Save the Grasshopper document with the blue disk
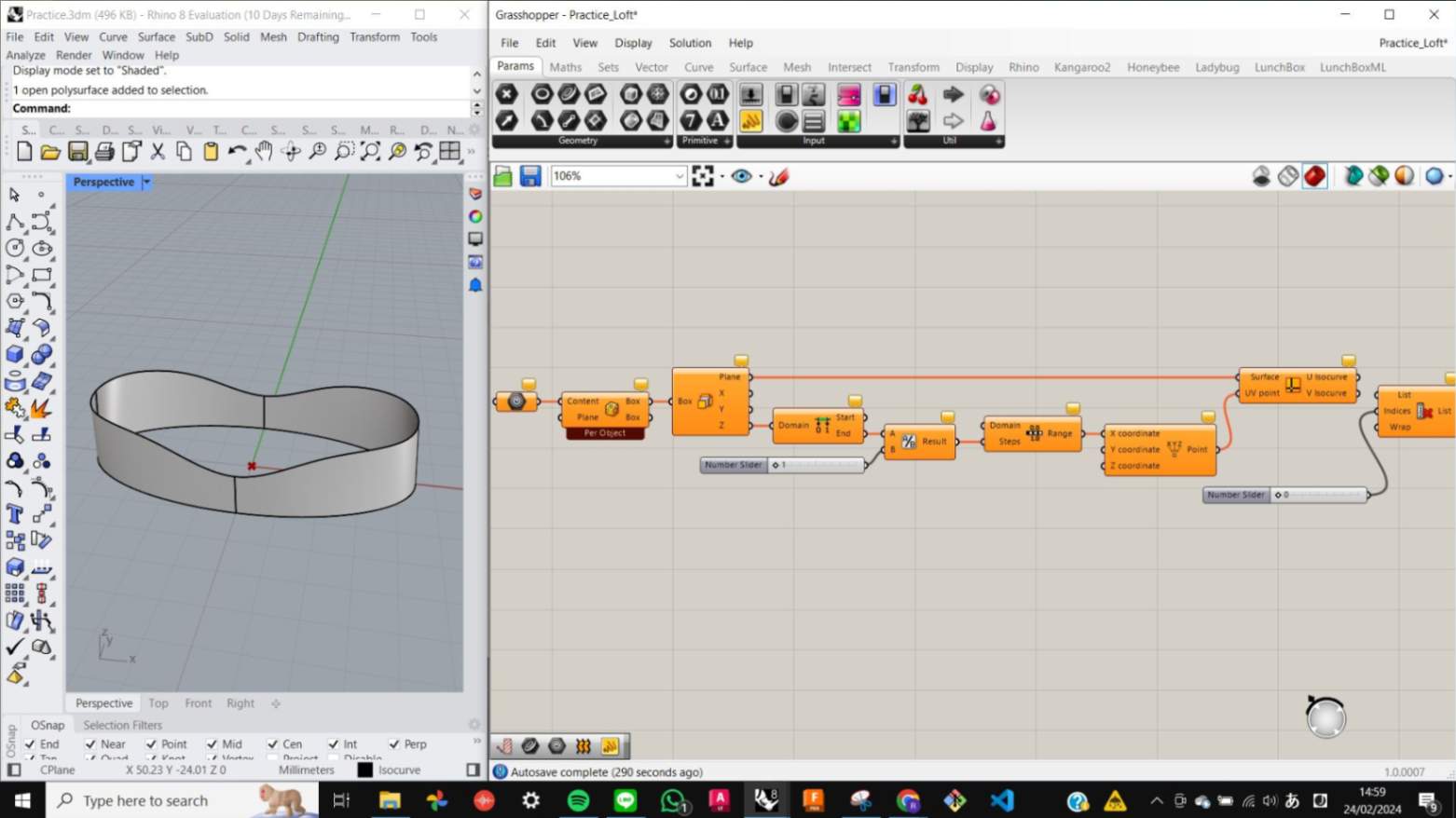Screen dimensions: 1456x818 tap(530, 176)
